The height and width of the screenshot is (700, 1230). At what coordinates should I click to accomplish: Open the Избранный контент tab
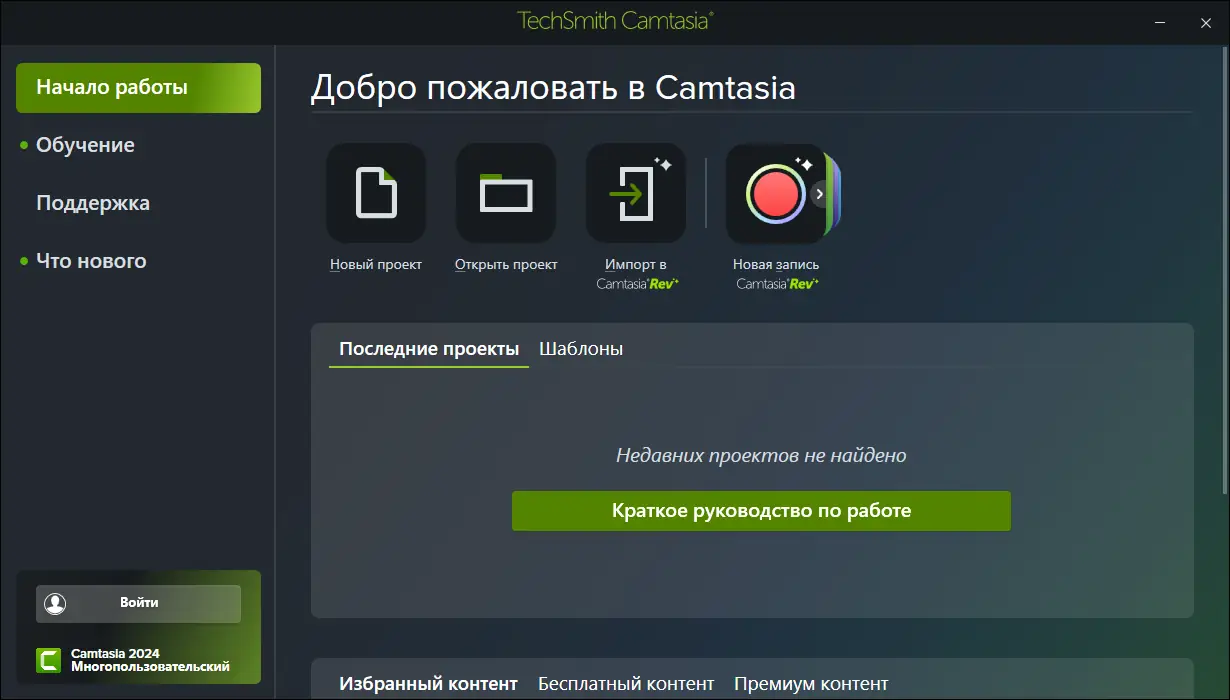[x=430, y=683]
